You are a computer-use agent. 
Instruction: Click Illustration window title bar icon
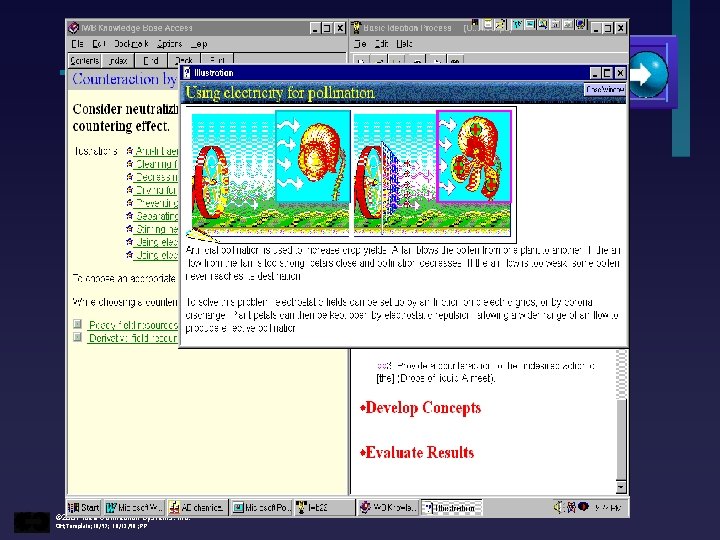point(186,73)
